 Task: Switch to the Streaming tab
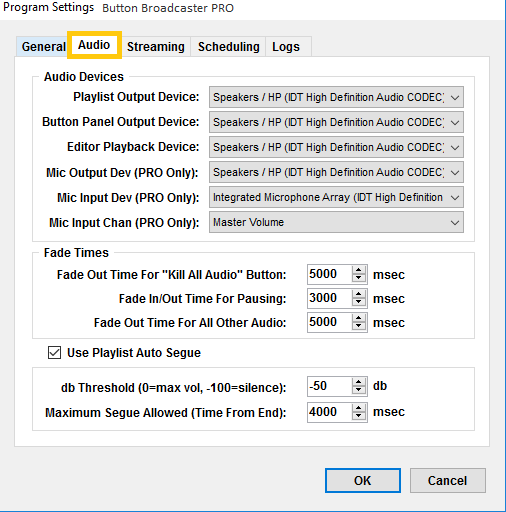pyautogui.click(x=156, y=47)
